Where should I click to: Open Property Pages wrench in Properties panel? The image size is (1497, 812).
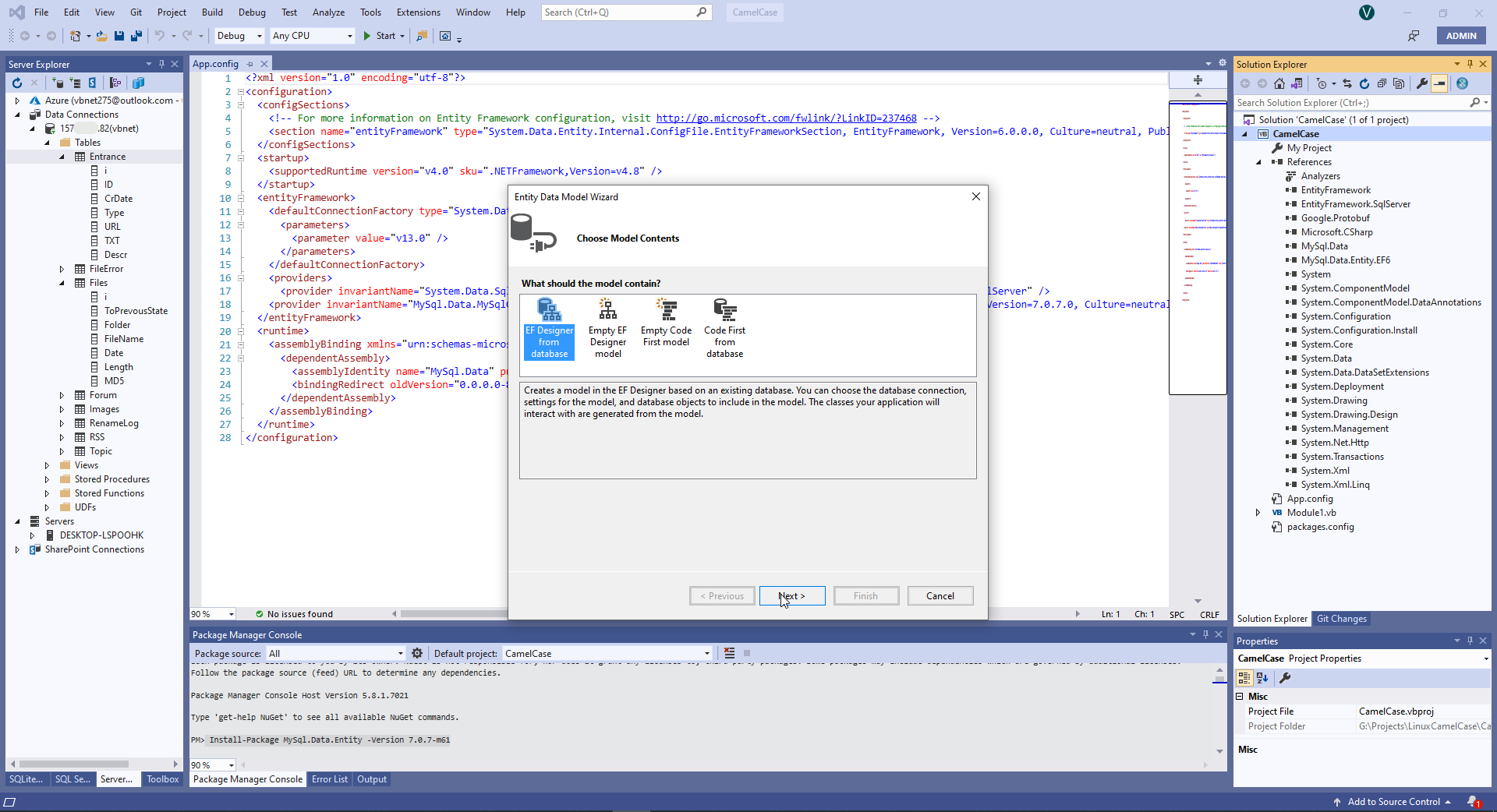[1285, 678]
